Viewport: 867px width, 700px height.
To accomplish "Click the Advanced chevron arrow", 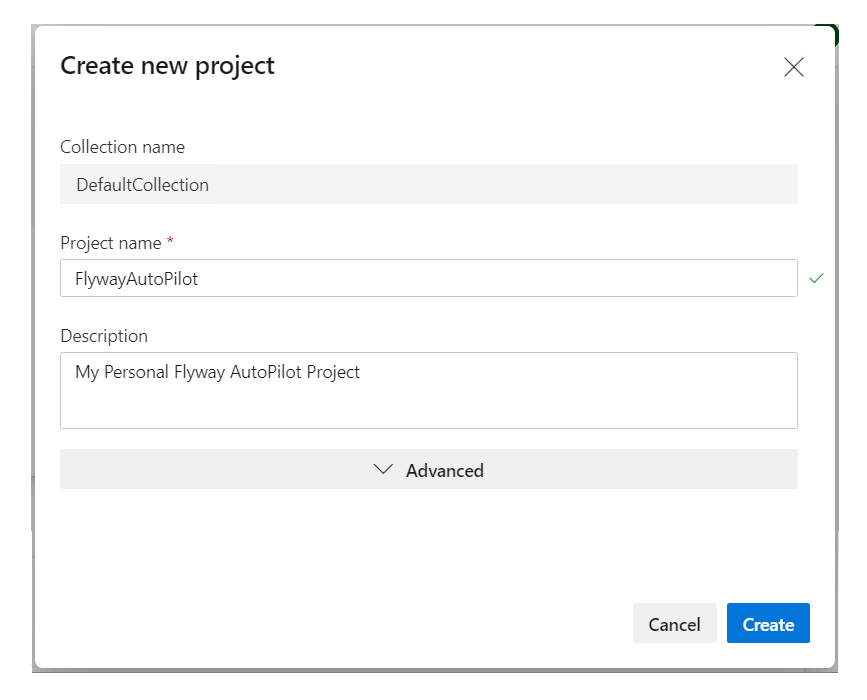I will pyautogui.click(x=382, y=469).
